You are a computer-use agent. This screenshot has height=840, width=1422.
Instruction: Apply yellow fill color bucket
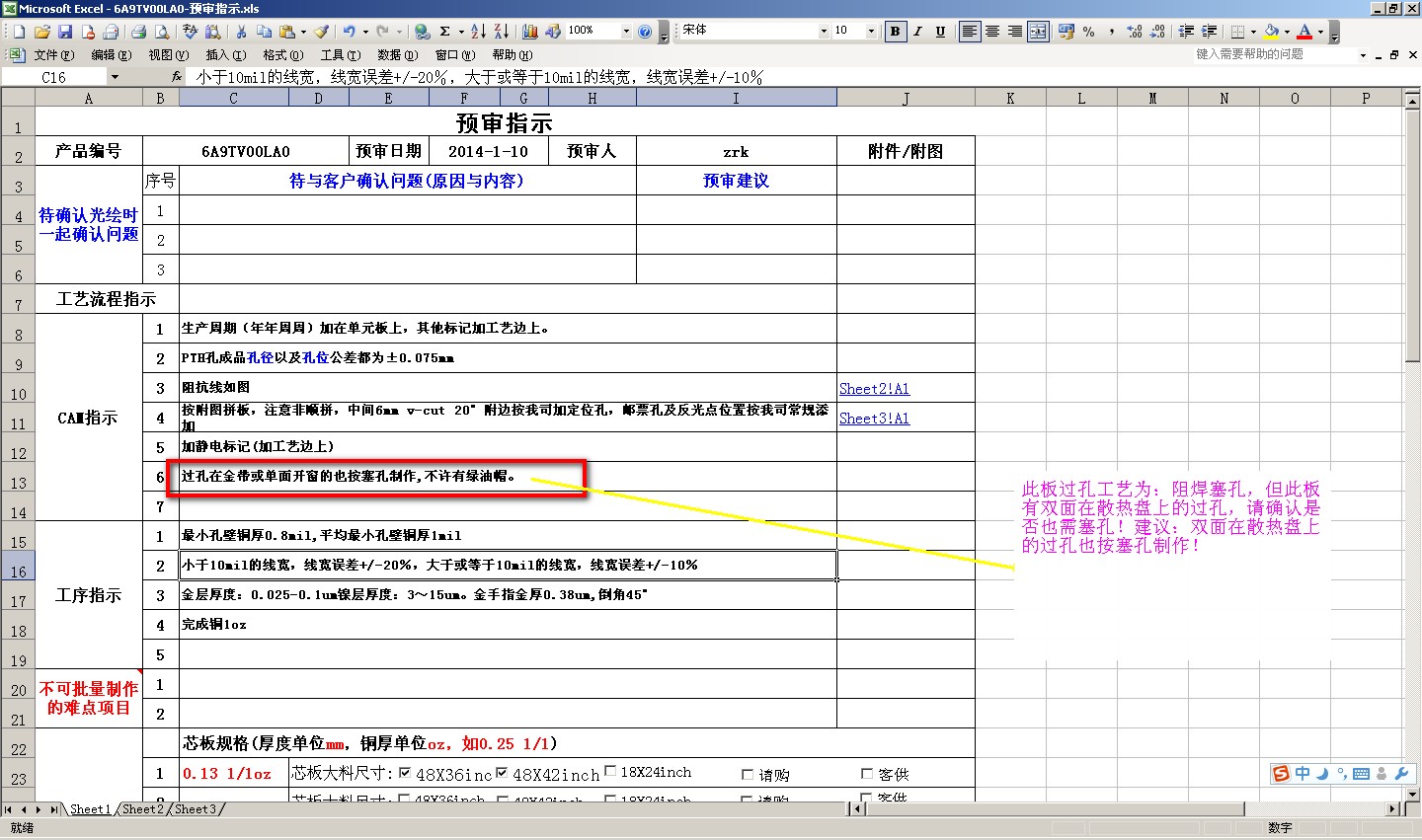1271,32
